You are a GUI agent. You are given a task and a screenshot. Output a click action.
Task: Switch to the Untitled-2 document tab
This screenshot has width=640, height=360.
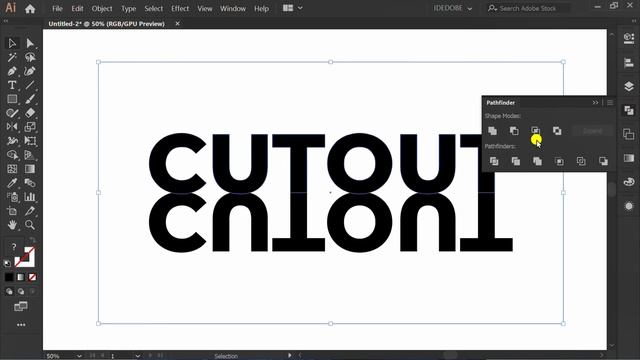click(x=107, y=24)
